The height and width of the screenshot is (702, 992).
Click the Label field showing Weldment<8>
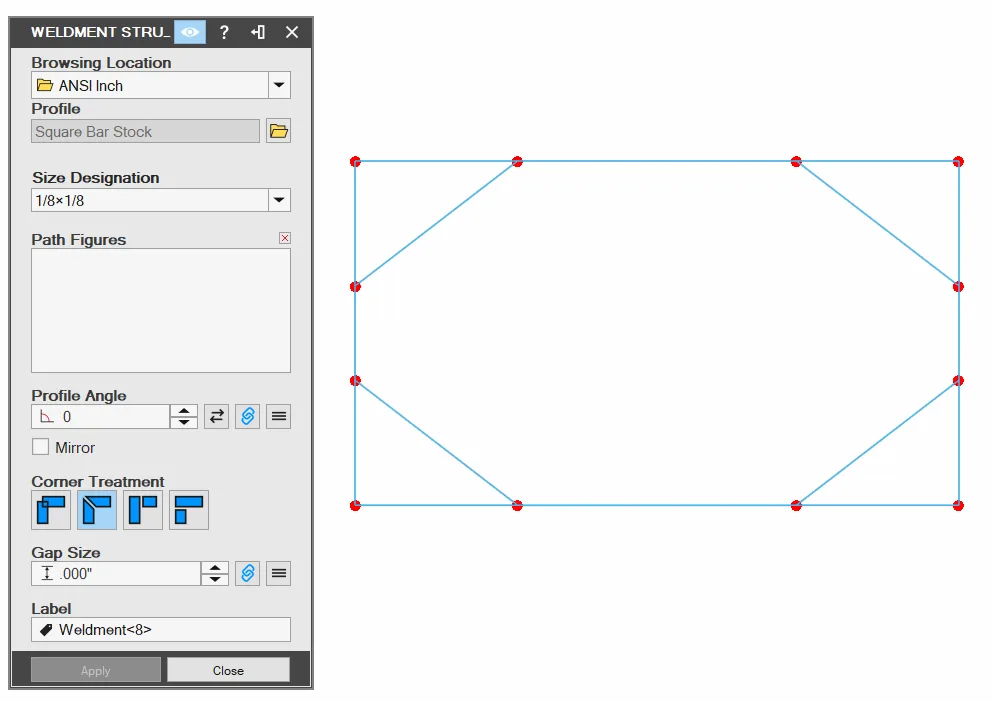point(161,630)
